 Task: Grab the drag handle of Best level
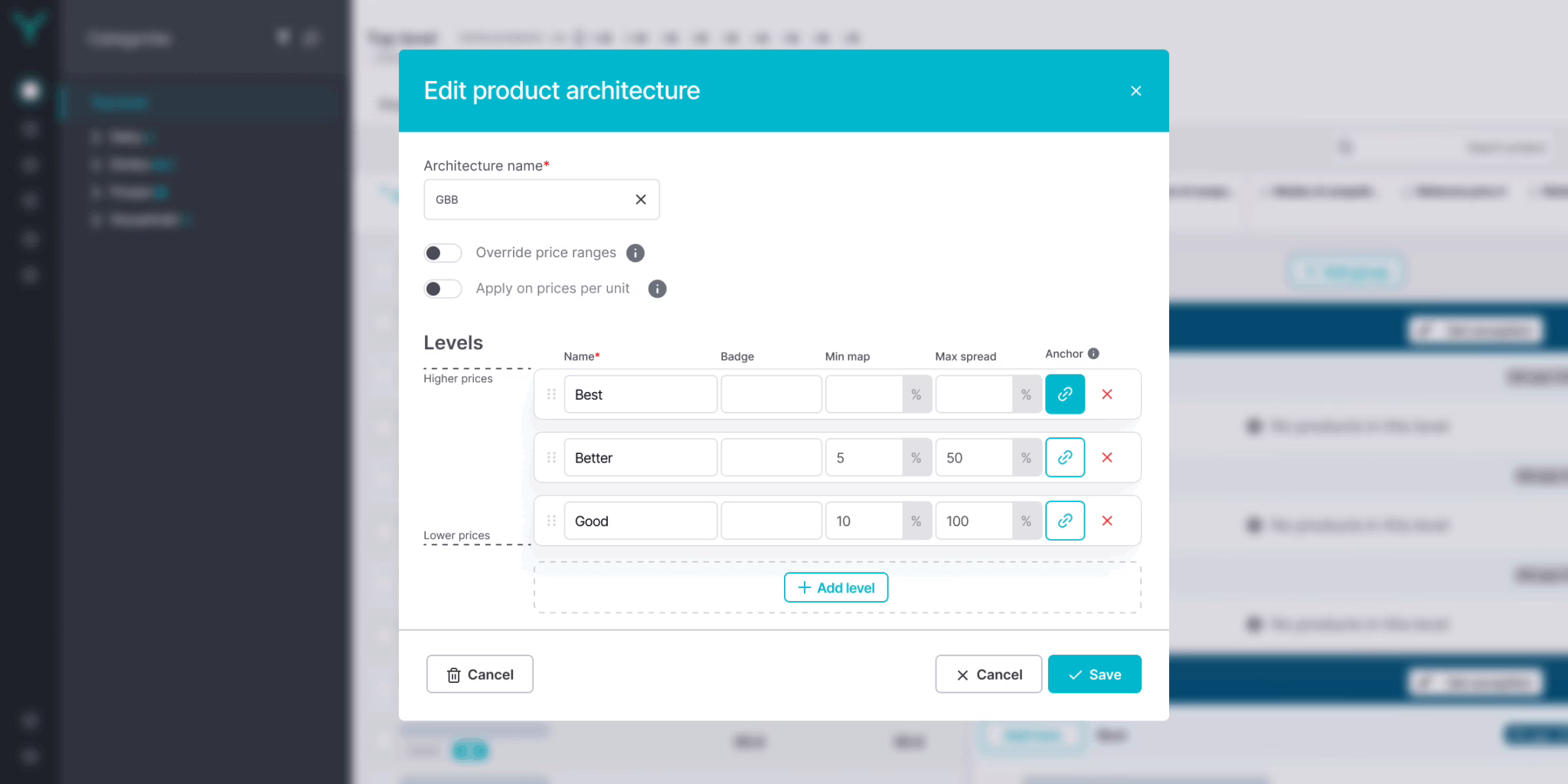coord(551,394)
